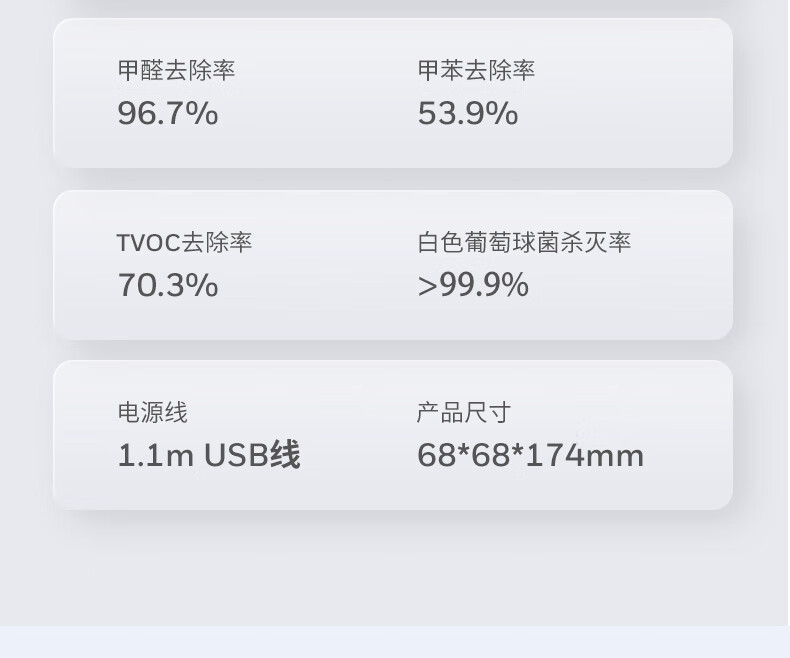The image size is (790, 658).
Task: Click the empty area between 70.3% and >99.9%
Action: pyautogui.click(x=320, y=286)
